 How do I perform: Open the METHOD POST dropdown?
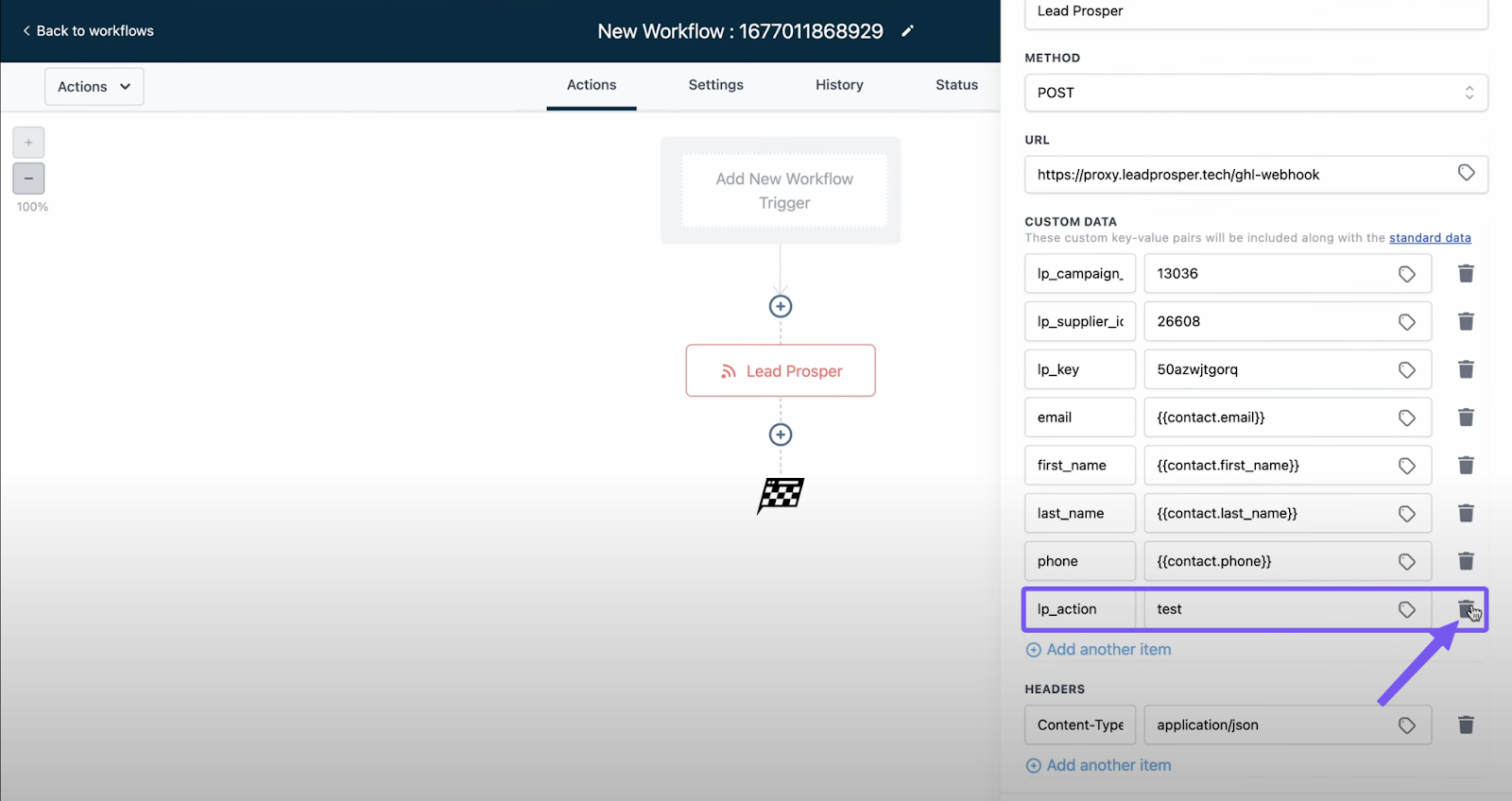click(x=1256, y=93)
